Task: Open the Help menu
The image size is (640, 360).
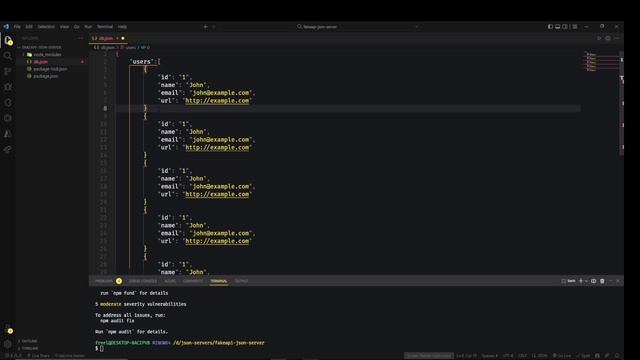Action: (x=122, y=27)
